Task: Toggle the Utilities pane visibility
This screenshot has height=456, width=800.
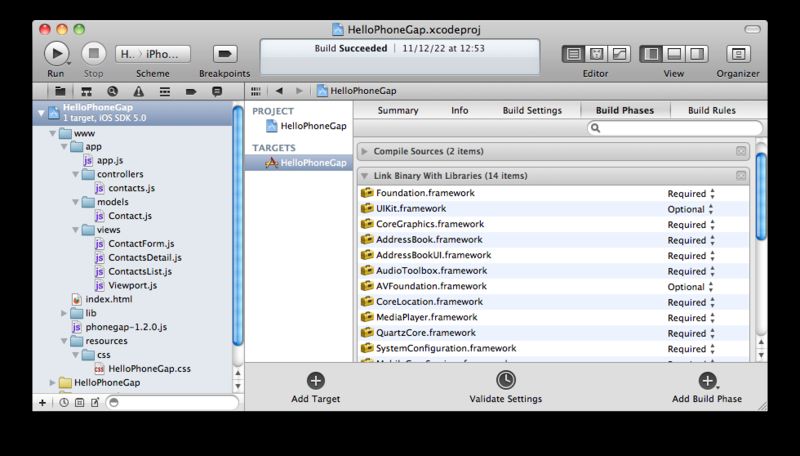Action: pos(696,54)
